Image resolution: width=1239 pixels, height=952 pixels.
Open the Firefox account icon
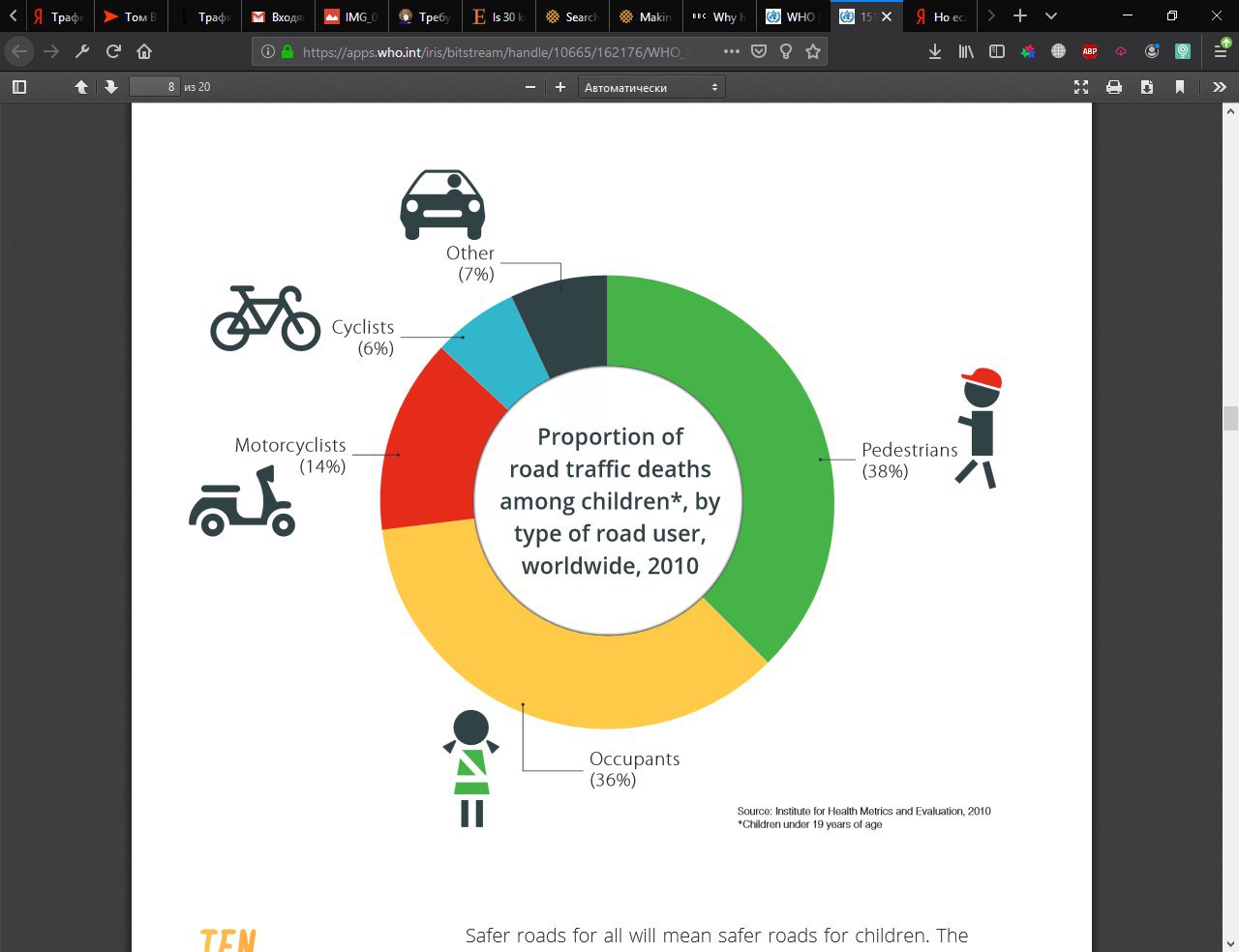(x=1152, y=51)
